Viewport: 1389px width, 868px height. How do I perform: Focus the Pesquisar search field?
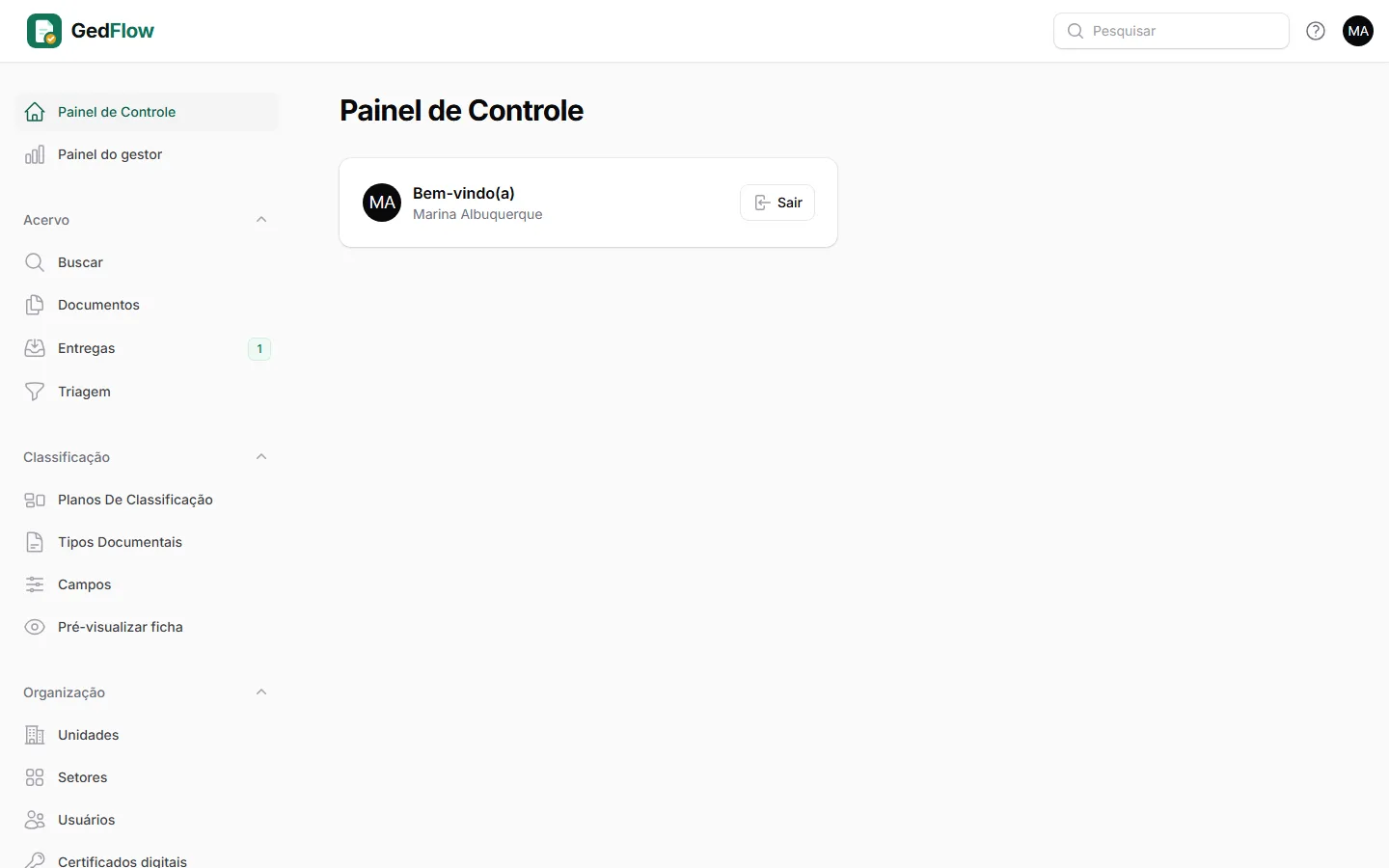(x=1171, y=31)
